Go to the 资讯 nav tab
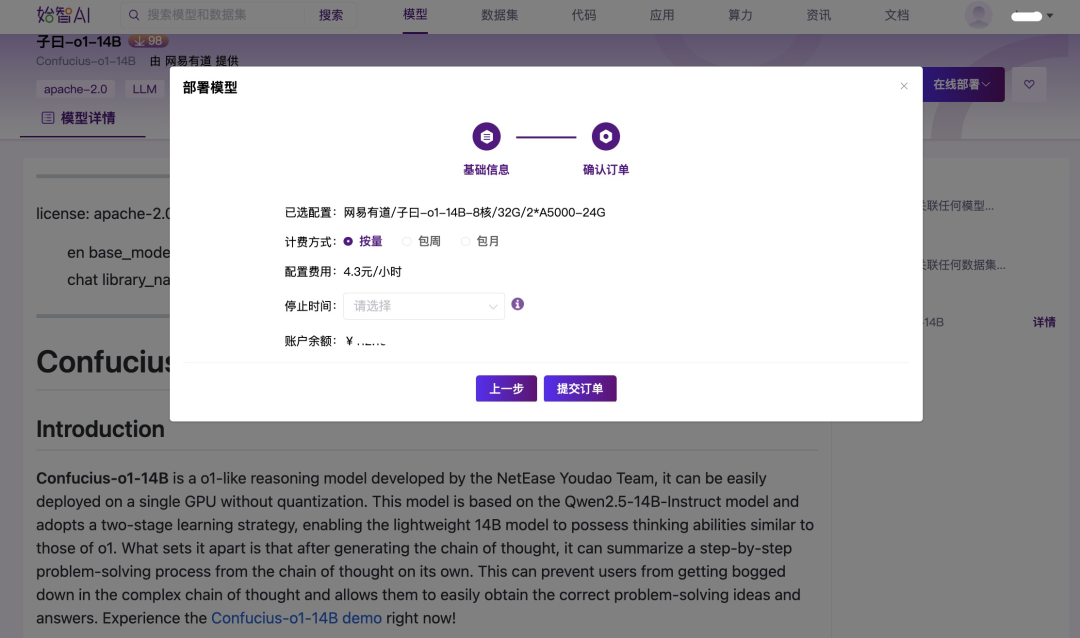1080x638 pixels. (x=819, y=15)
